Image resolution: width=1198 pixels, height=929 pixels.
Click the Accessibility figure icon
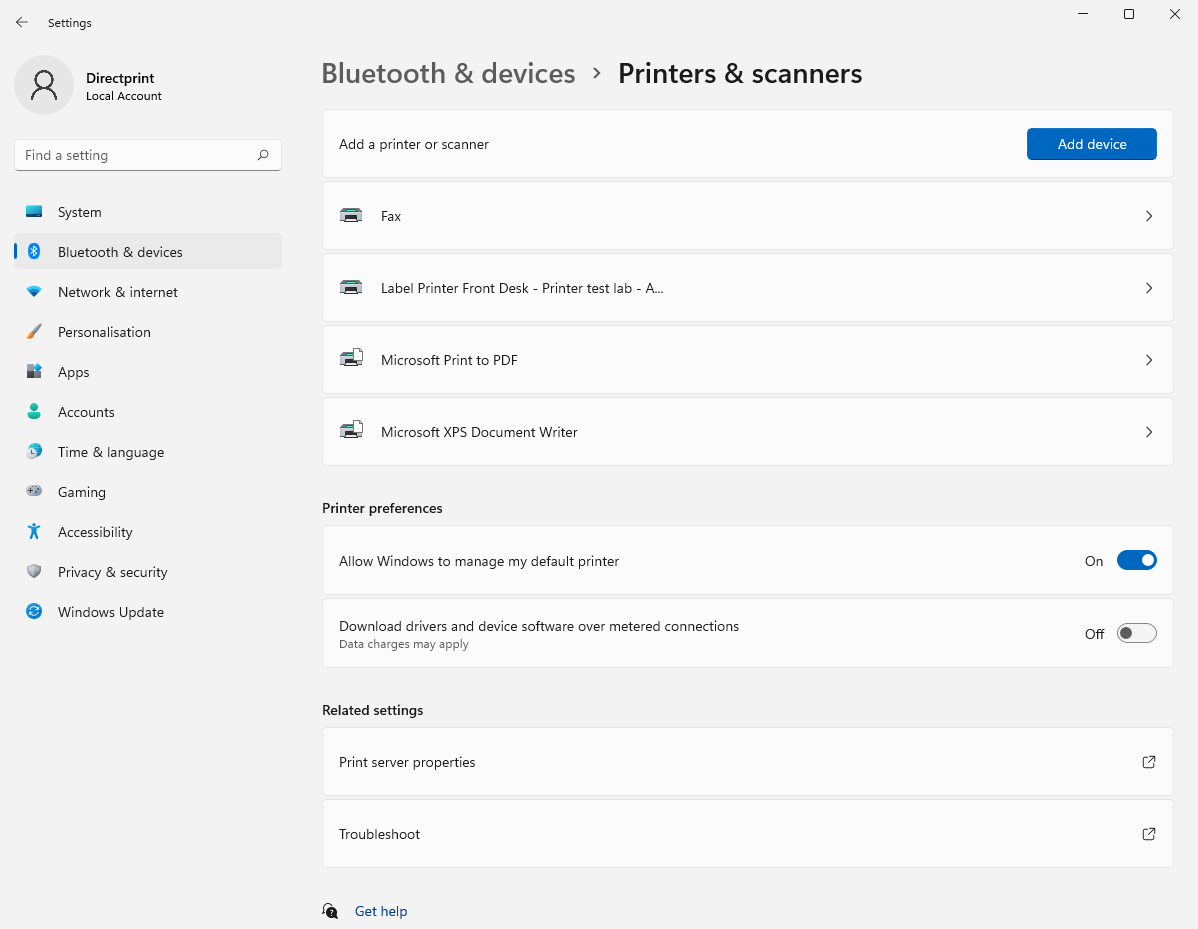point(34,532)
